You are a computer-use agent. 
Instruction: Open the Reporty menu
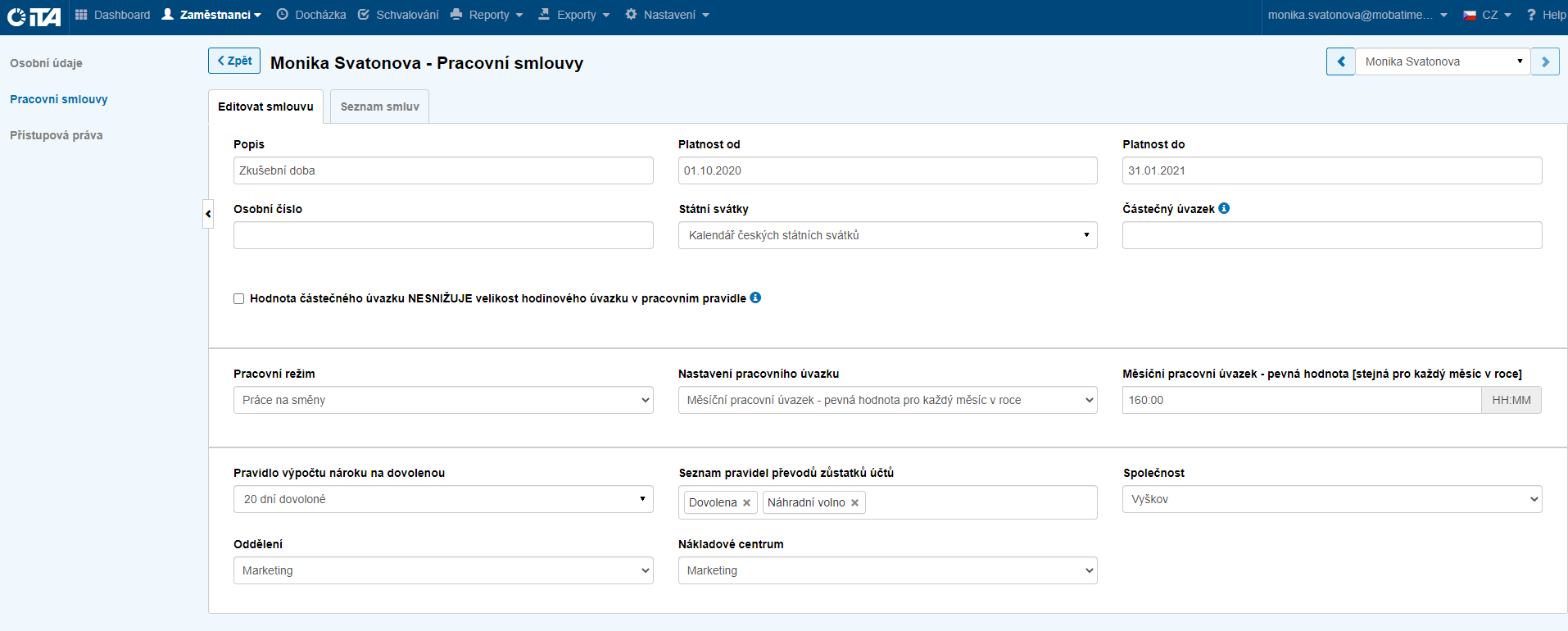click(488, 15)
